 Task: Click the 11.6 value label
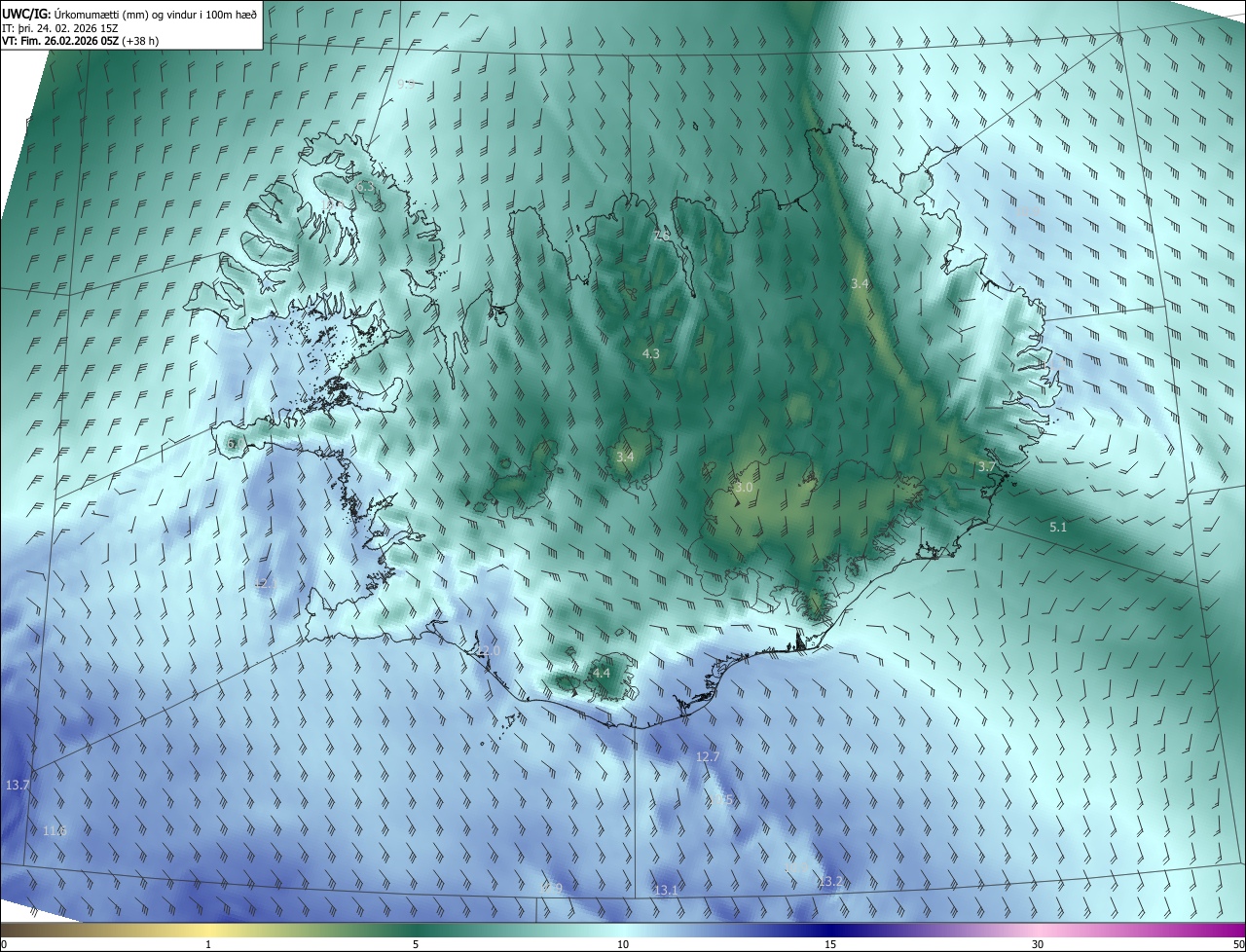coord(55,831)
